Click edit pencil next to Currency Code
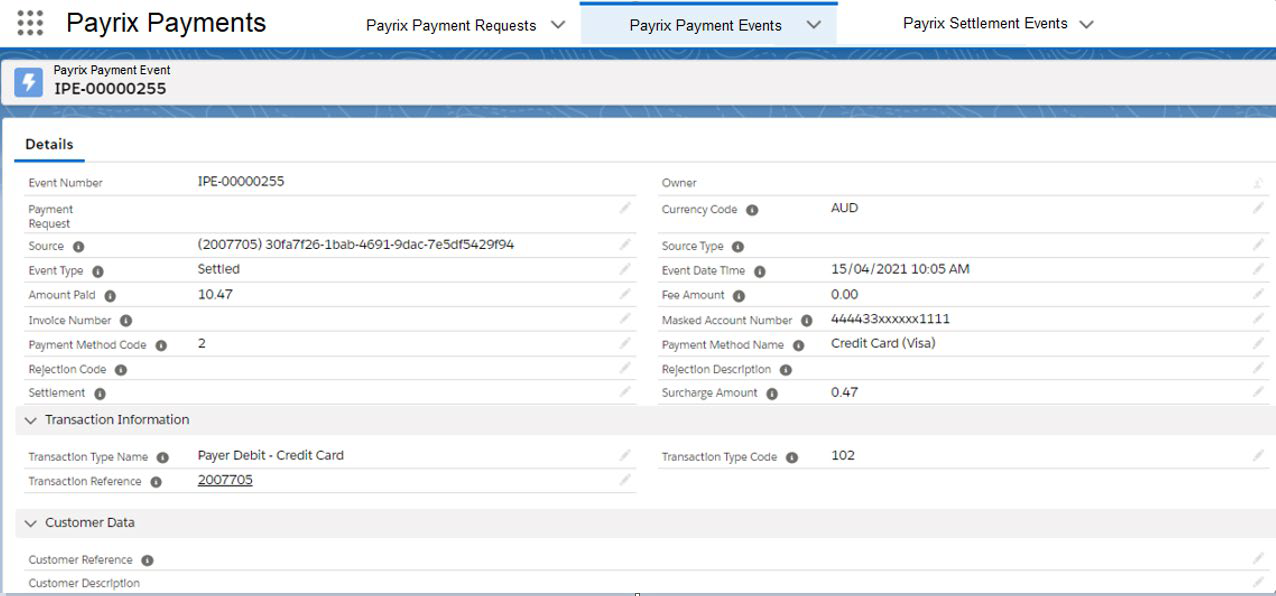This screenshot has width=1276, height=596. coord(1258,208)
